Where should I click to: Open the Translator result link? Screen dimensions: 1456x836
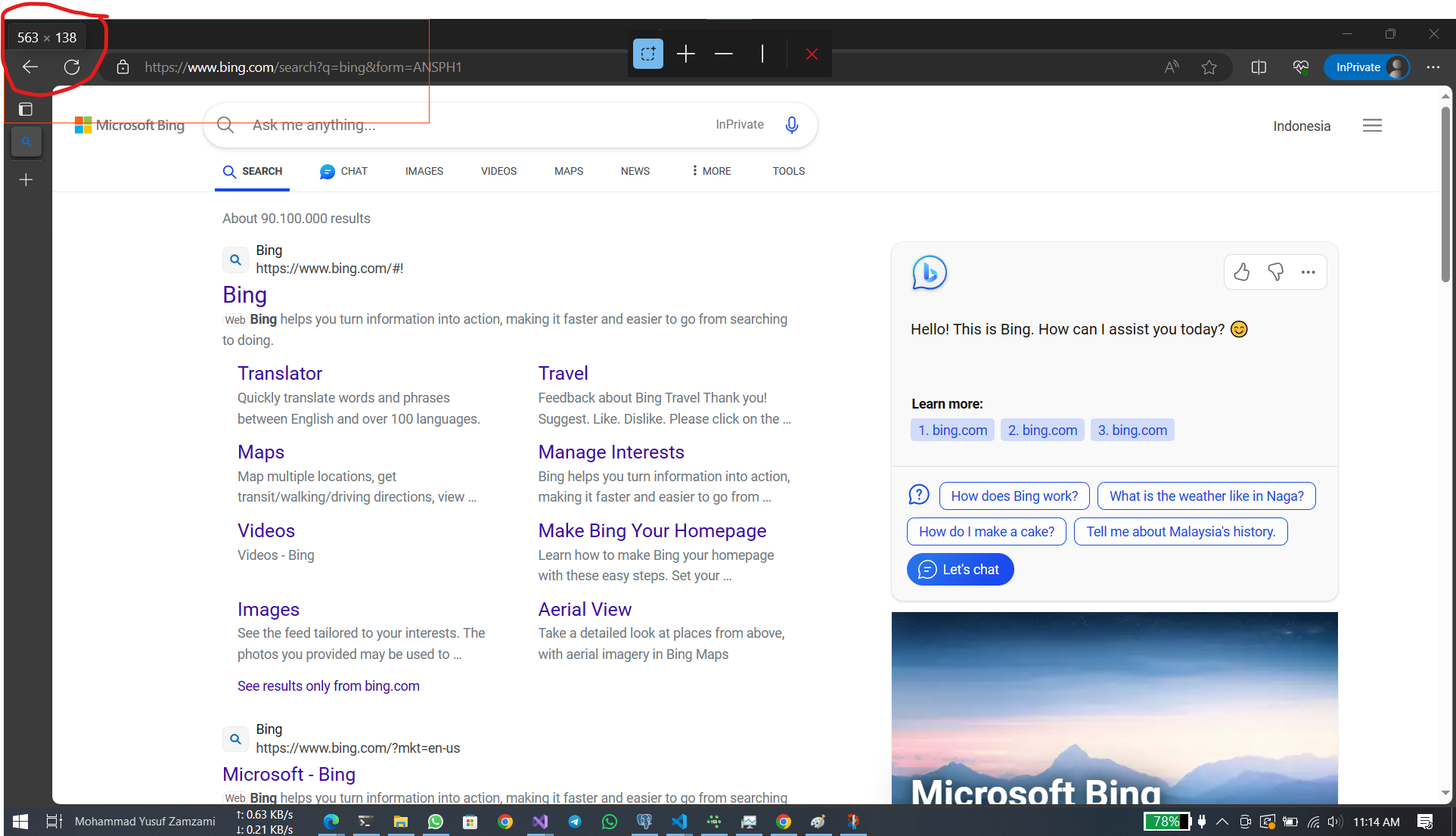[280, 373]
